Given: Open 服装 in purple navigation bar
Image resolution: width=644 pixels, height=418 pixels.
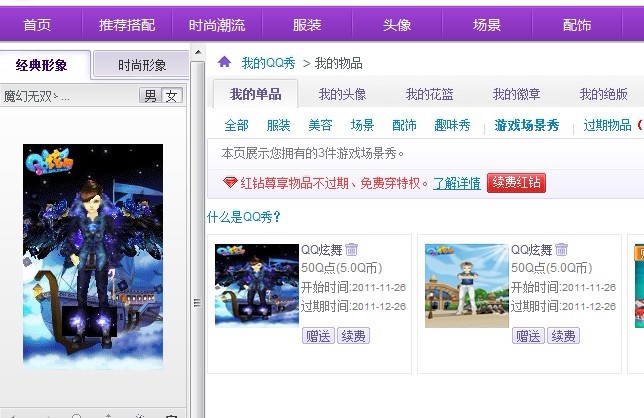Looking at the screenshot, I should pyautogui.click(x=307, y=25).
